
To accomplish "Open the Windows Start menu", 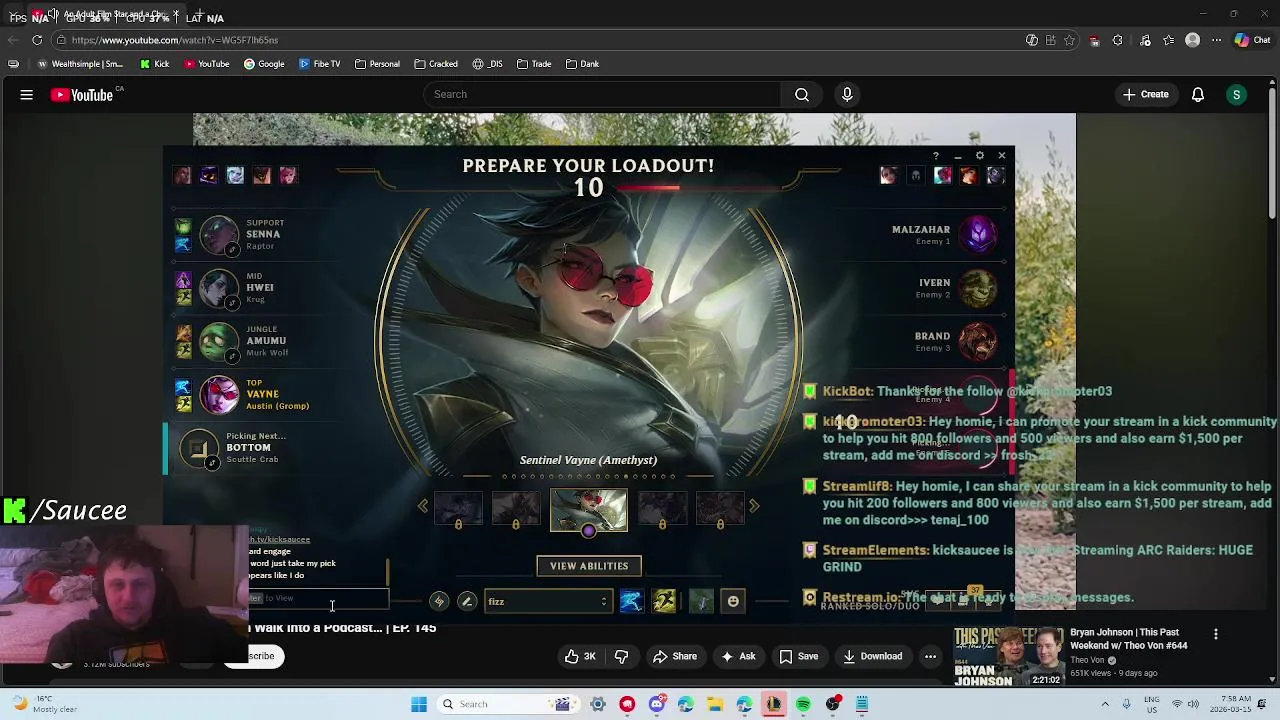I will 419,704.
